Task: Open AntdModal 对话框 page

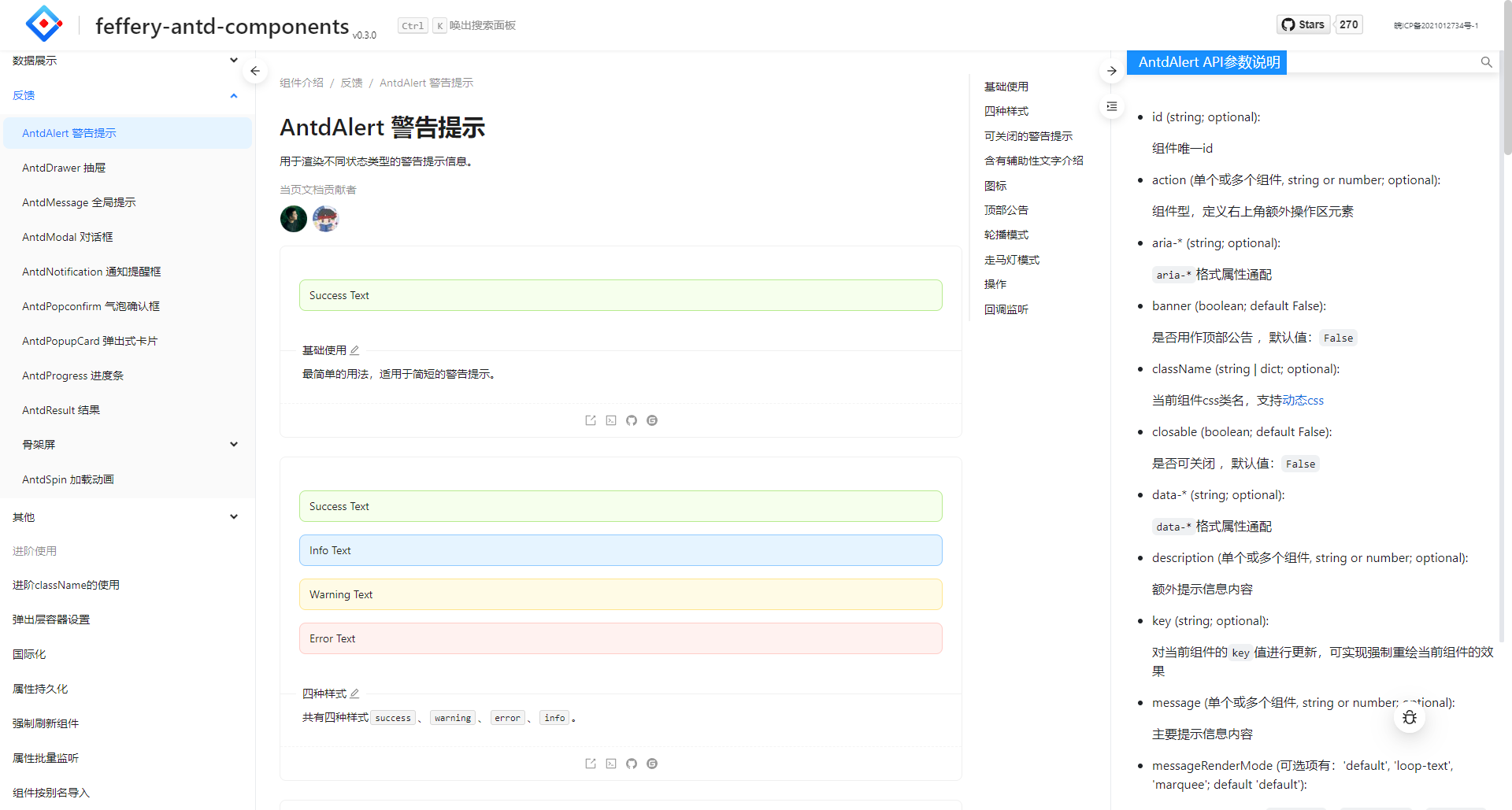Action: [x=128, y=237]
